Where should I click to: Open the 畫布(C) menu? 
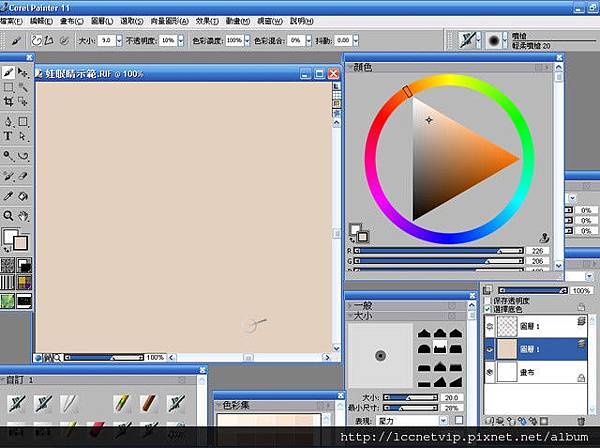tap(72, 21)
